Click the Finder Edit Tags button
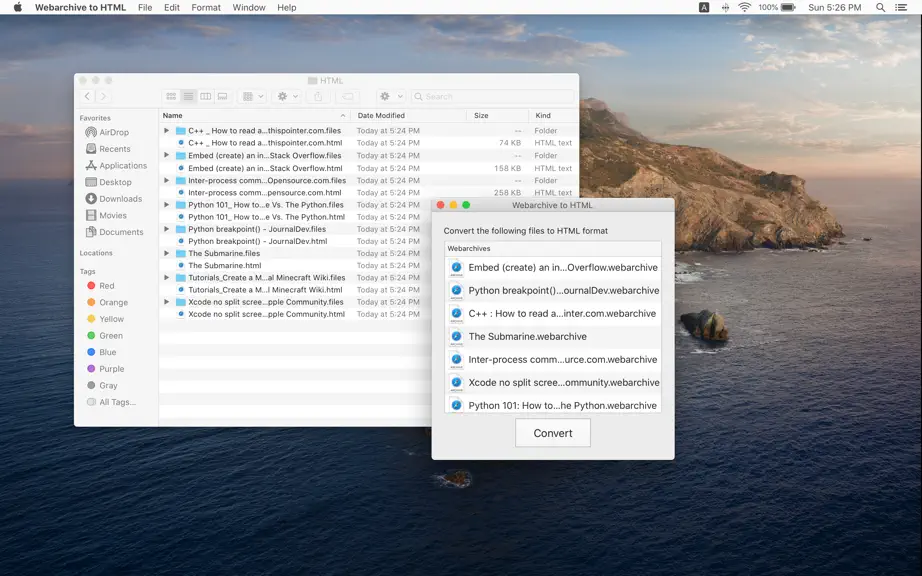This screenshot has height=576, width=922. click(x=348, y=96)
